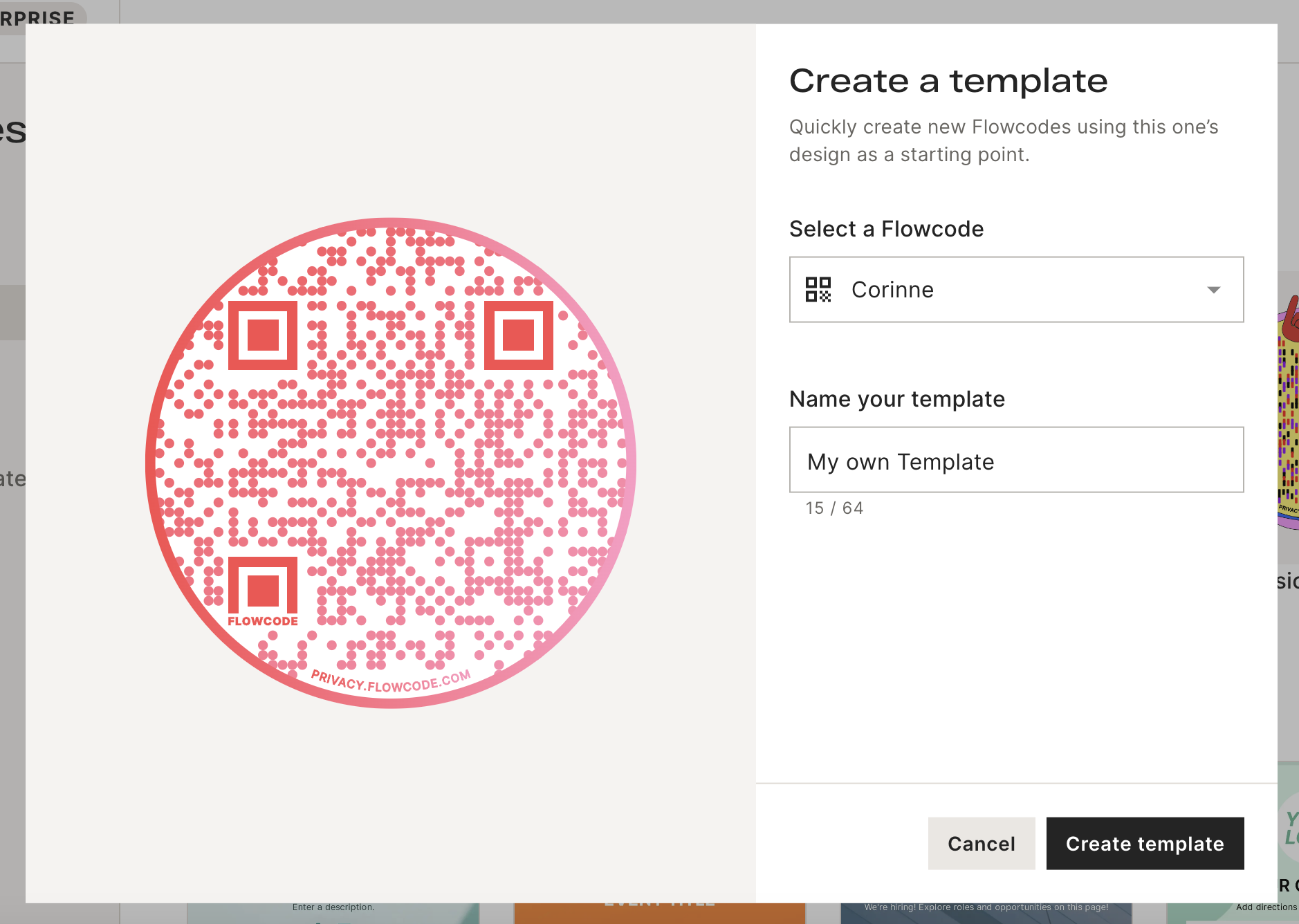The height and width of the screenshot is (924, 1299).
Task: Click the "Name your template" label
Action: click(897, 399)
